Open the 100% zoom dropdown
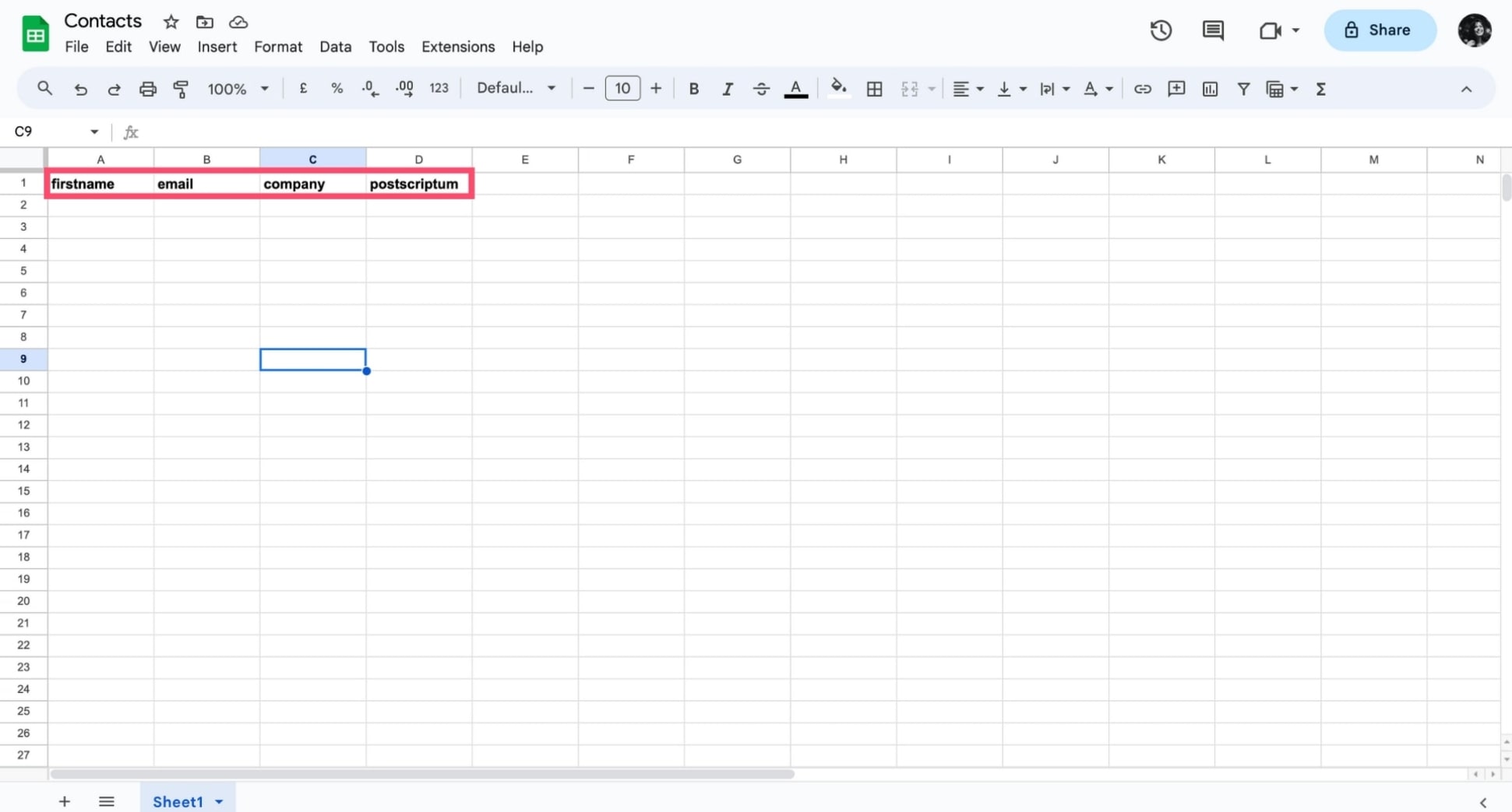The image size is (1512, 812). 238,89
